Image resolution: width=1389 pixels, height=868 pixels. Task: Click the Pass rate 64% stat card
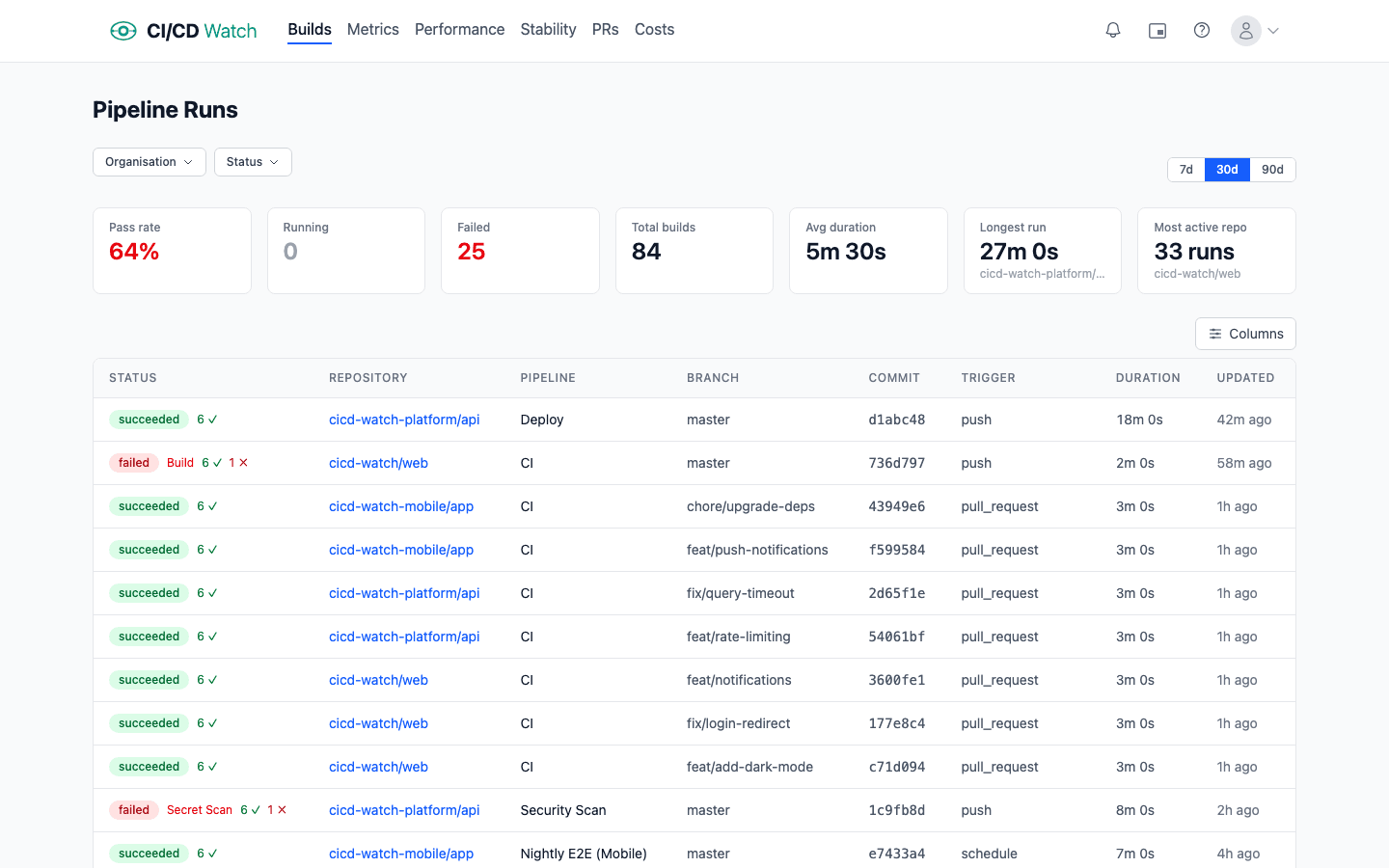point(172,251)
